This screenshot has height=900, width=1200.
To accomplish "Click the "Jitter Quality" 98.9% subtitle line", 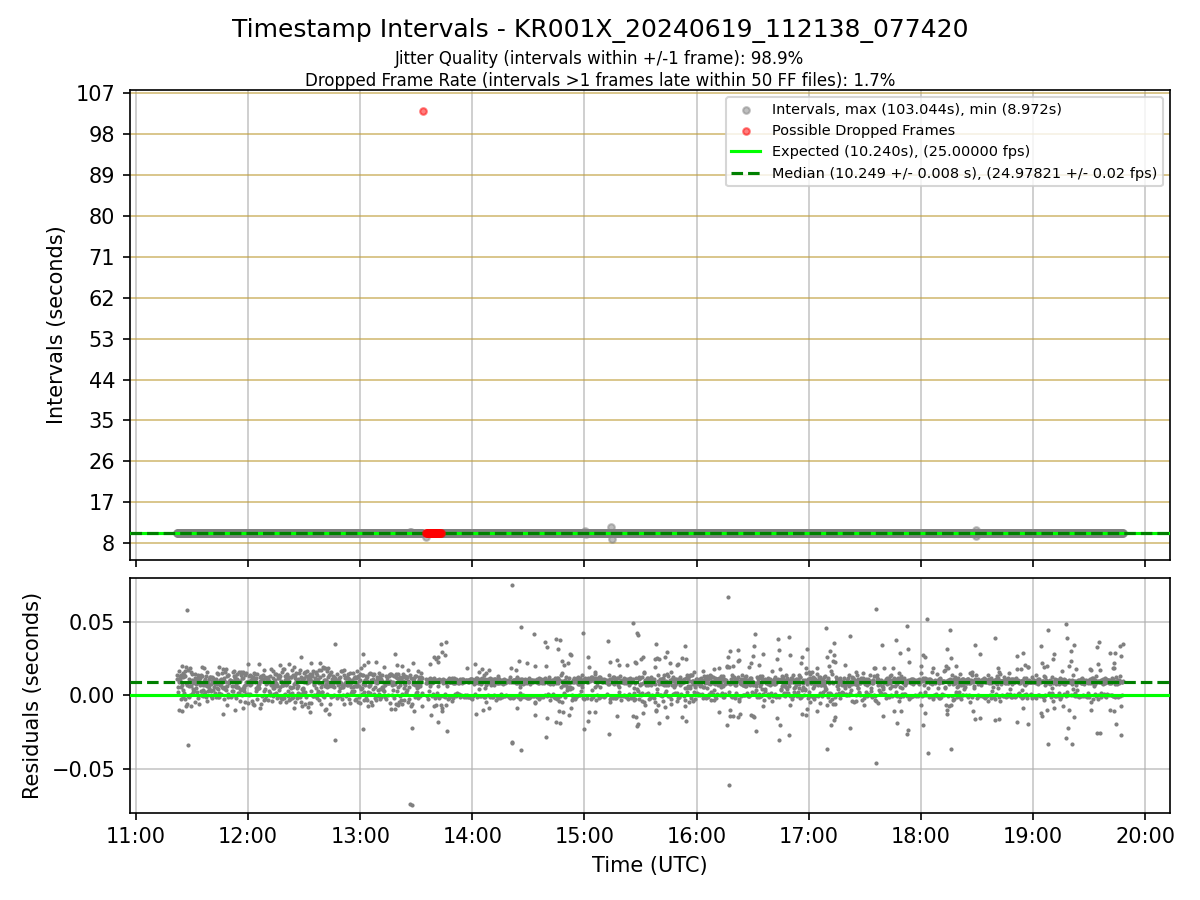I will (599, 59).
